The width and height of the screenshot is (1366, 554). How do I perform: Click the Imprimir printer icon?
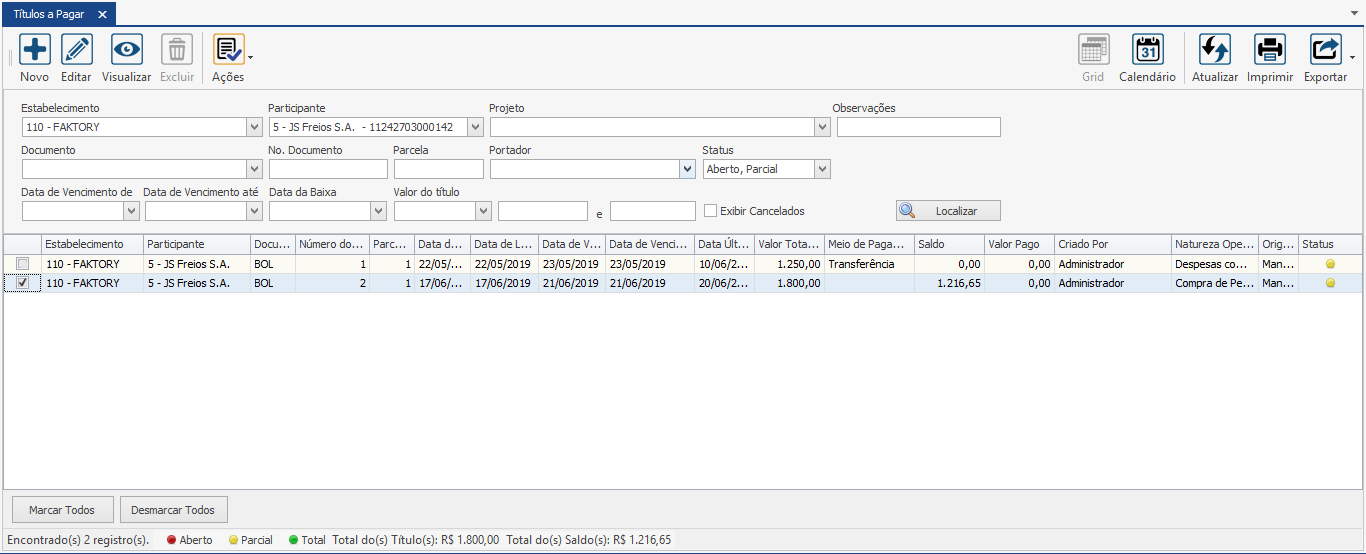point(1270,49)
